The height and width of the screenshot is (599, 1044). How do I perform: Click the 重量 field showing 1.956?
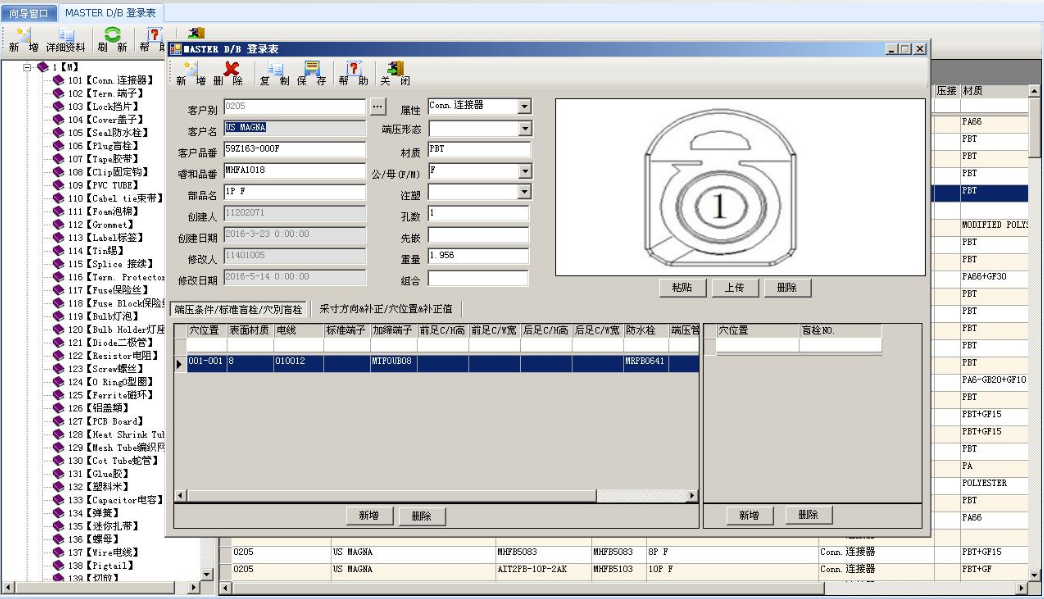tap(479, 256)
